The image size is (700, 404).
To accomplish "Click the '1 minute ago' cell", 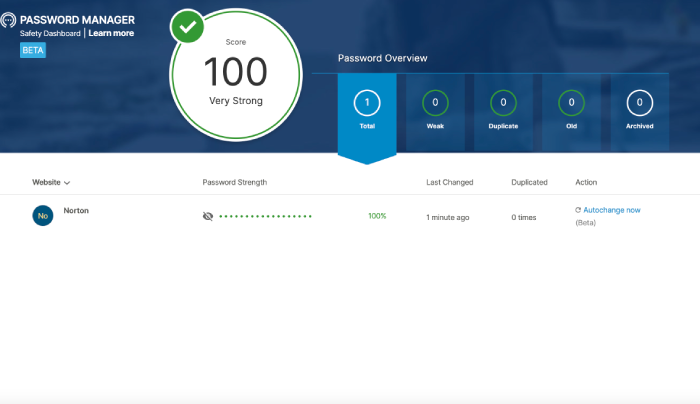I will (x=448, y=217).
